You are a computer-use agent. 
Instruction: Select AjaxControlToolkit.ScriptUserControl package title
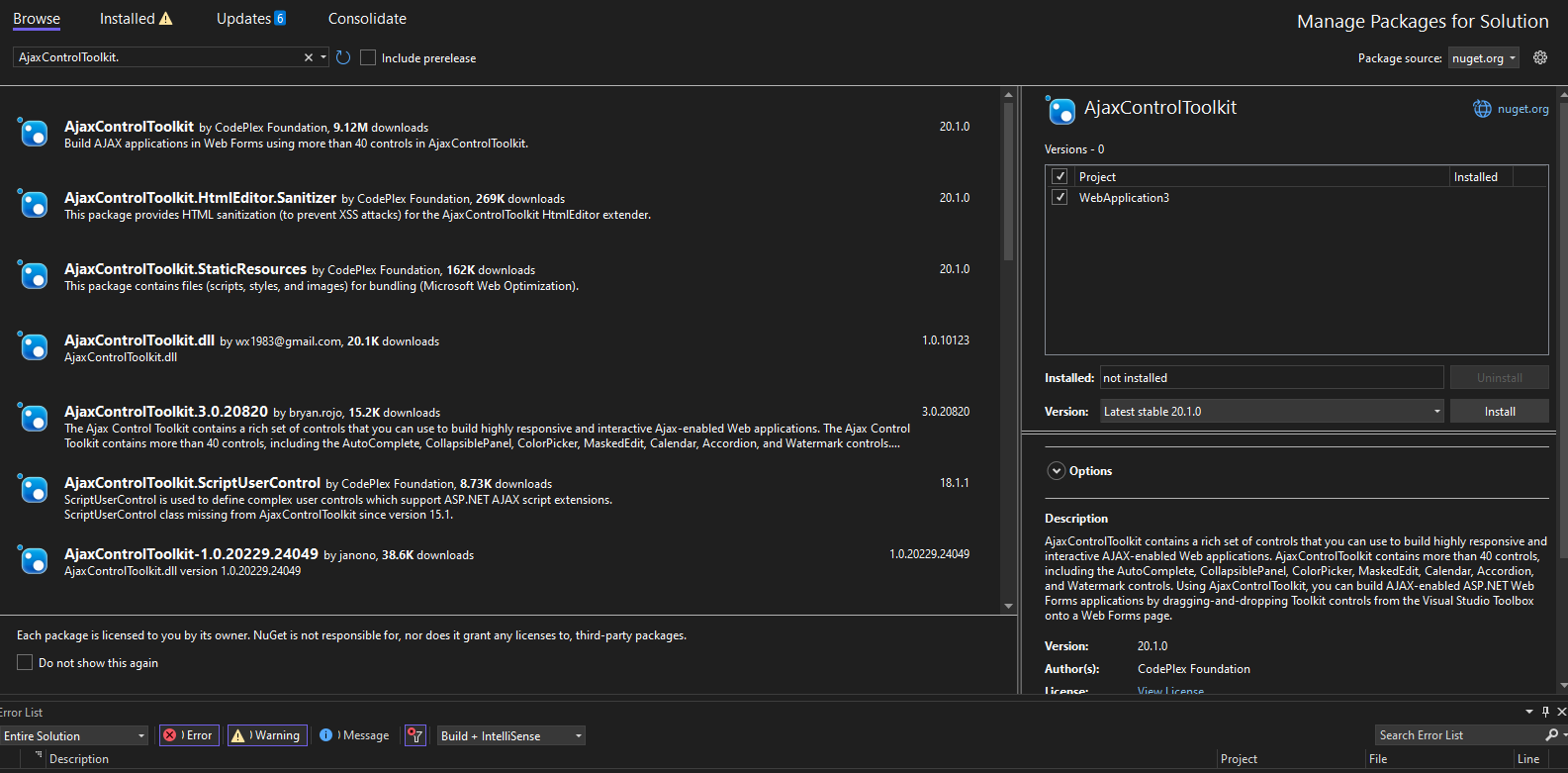click(x=192, y=482)
